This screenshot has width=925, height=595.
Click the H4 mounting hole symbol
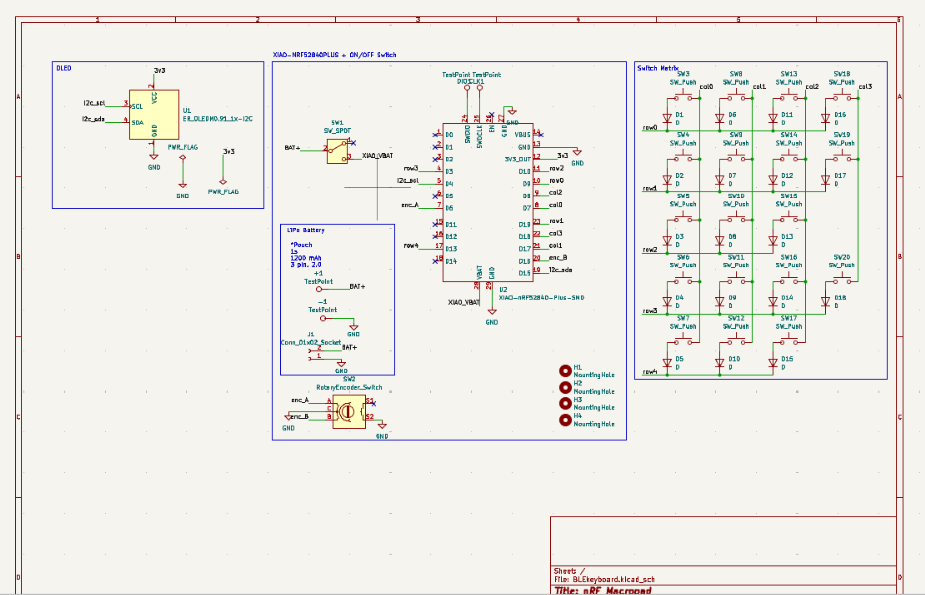tap(565, 420)
